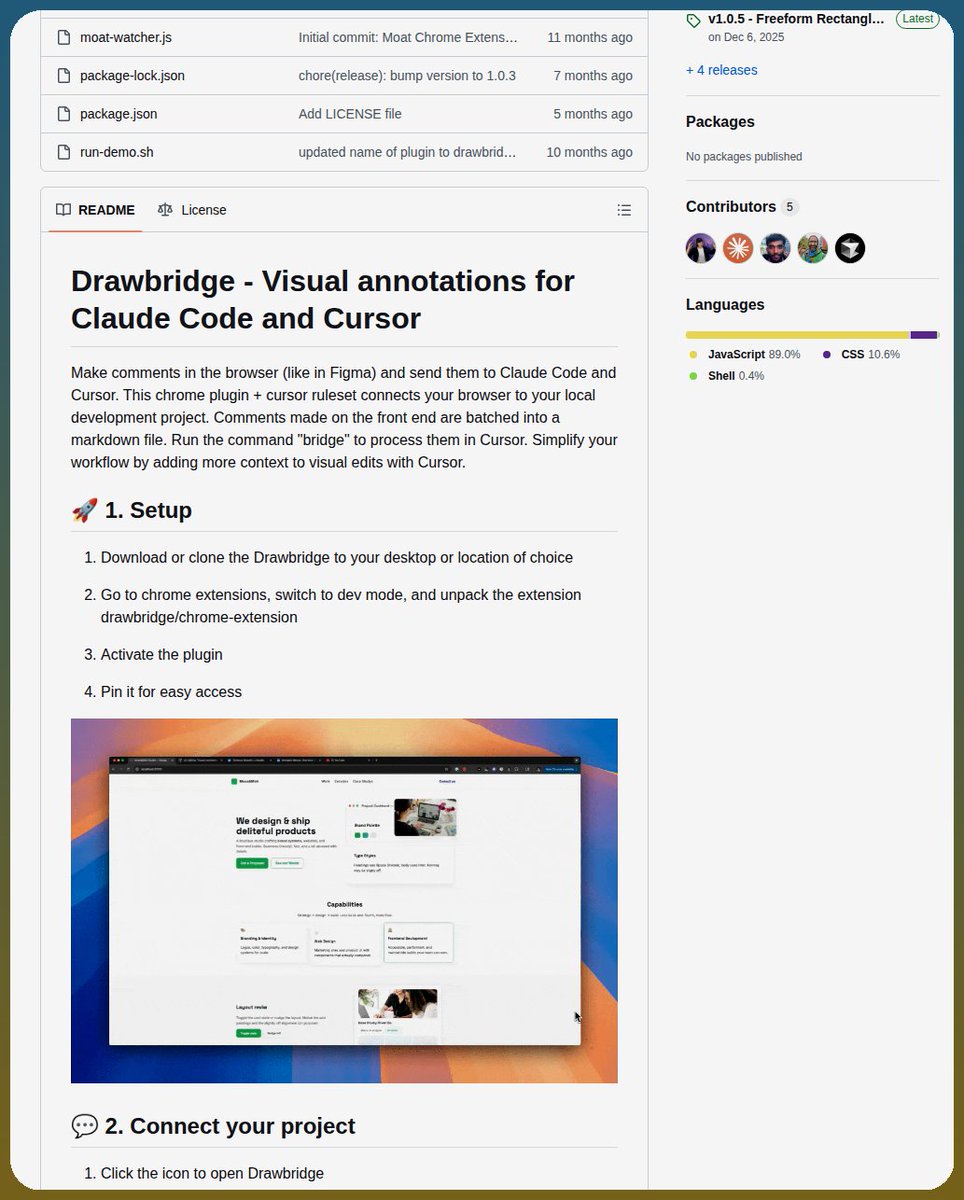Click '5 months ago' timestamp for package.json
The image size is (964, 1200).
(x=593, y=113)
